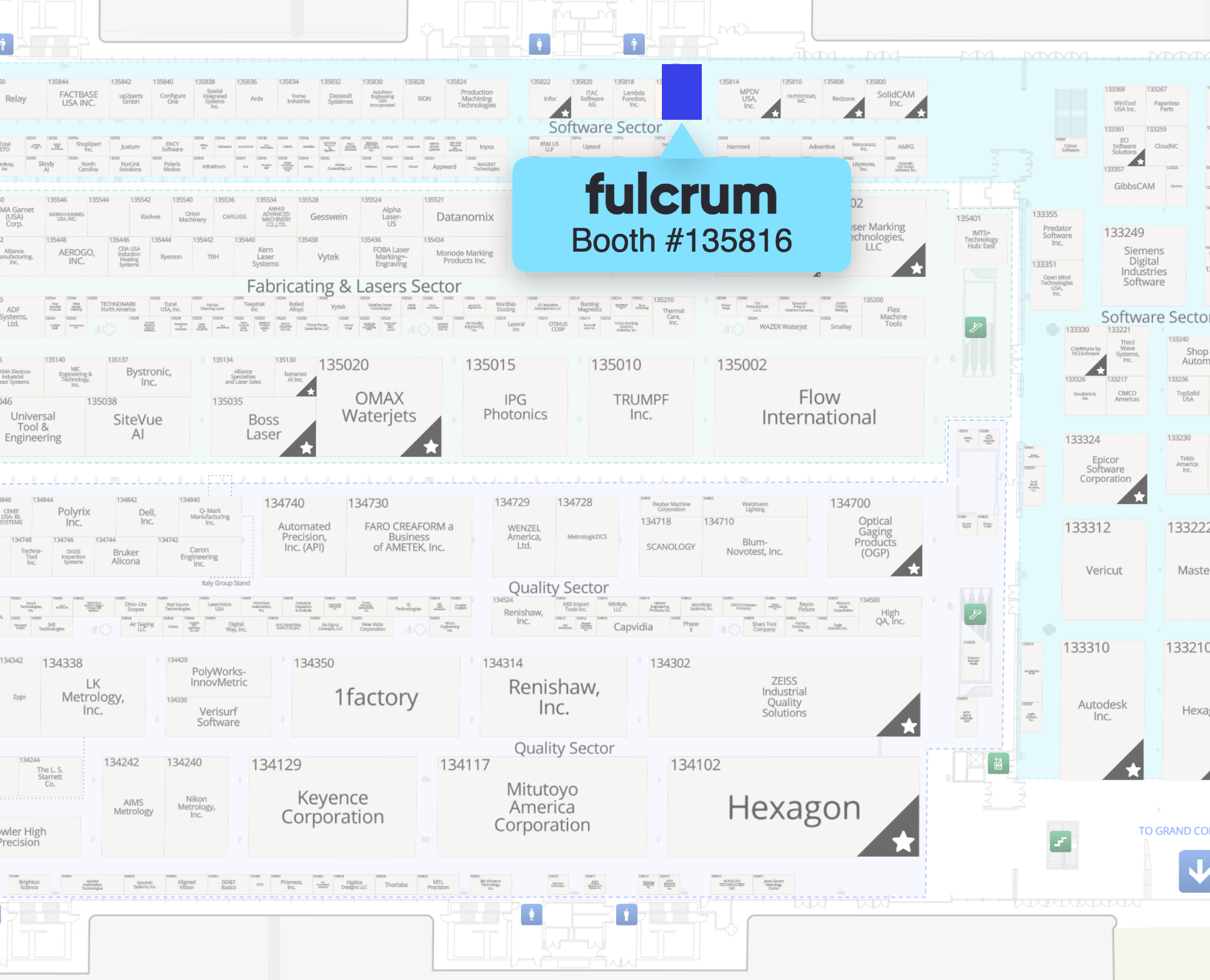Viewport: 1210px width, 980px height.
Task: Select Polyrix Inc. booth
Action: point(74,516)
